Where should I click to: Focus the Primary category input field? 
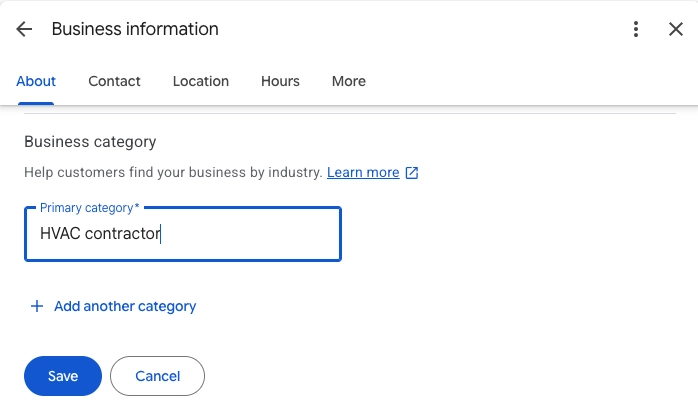pos(183,234)
